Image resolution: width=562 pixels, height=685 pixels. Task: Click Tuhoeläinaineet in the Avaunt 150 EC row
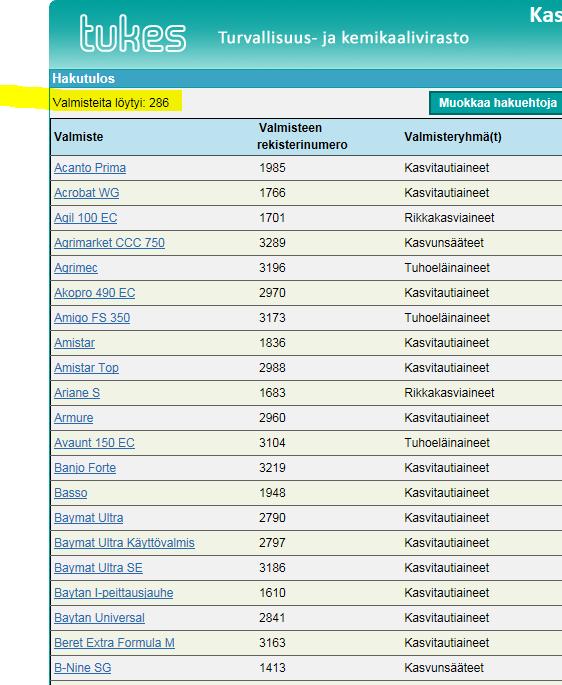tap(447, 443)
